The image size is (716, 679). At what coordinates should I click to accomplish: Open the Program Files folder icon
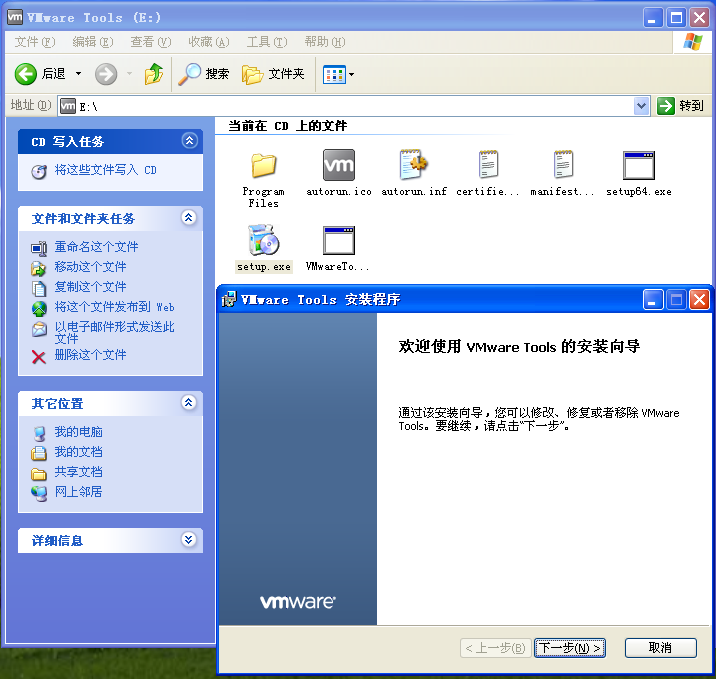263,165
